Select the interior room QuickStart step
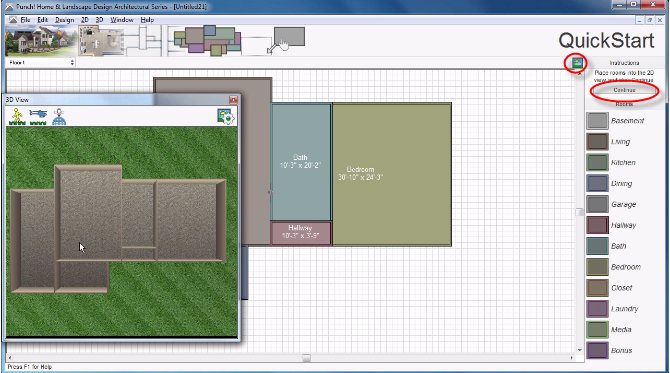The width and height of the screenshot is (670, 373). (x=101, y=41)
